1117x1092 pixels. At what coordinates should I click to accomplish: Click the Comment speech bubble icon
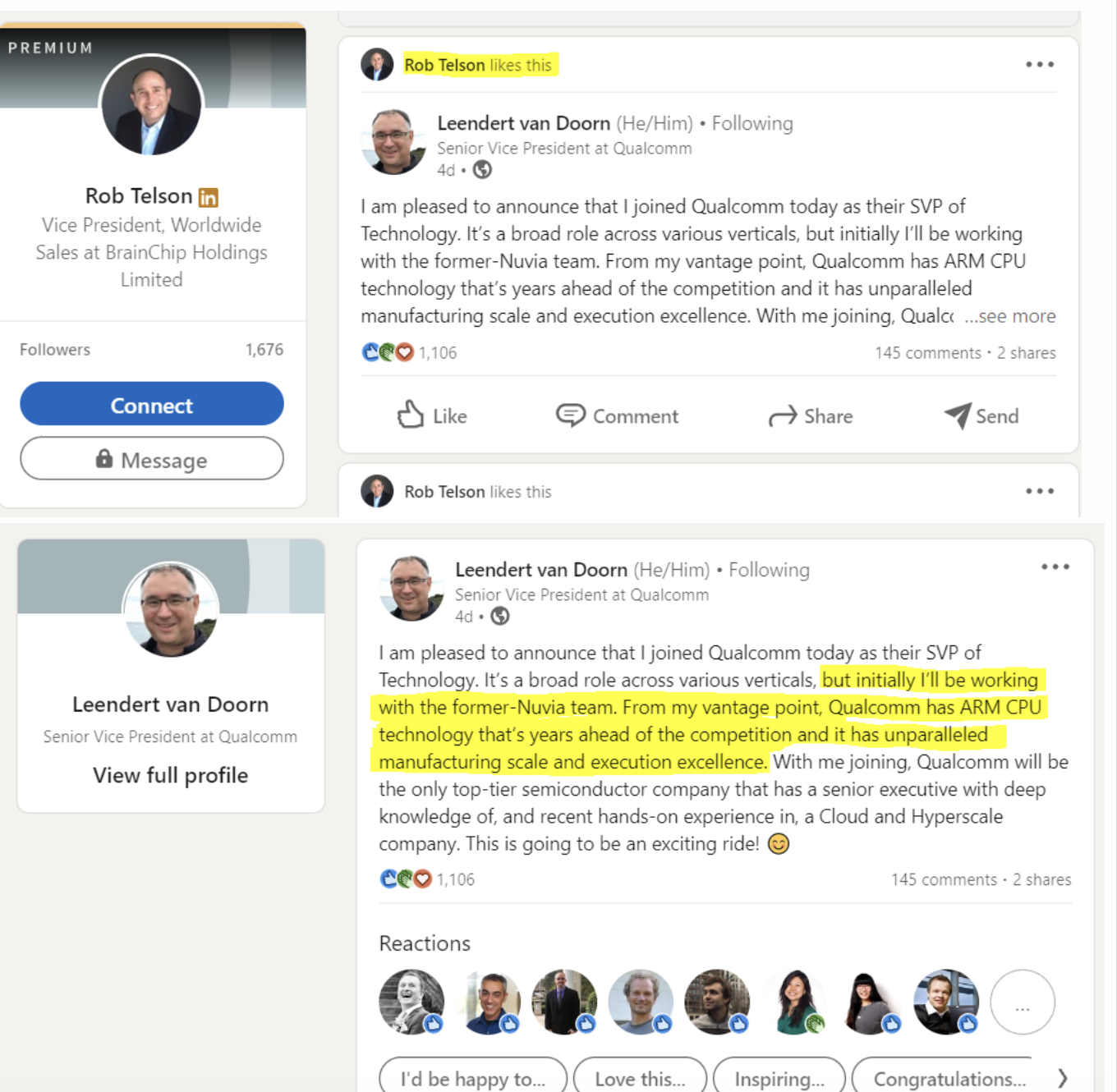(x=570, y=415)
